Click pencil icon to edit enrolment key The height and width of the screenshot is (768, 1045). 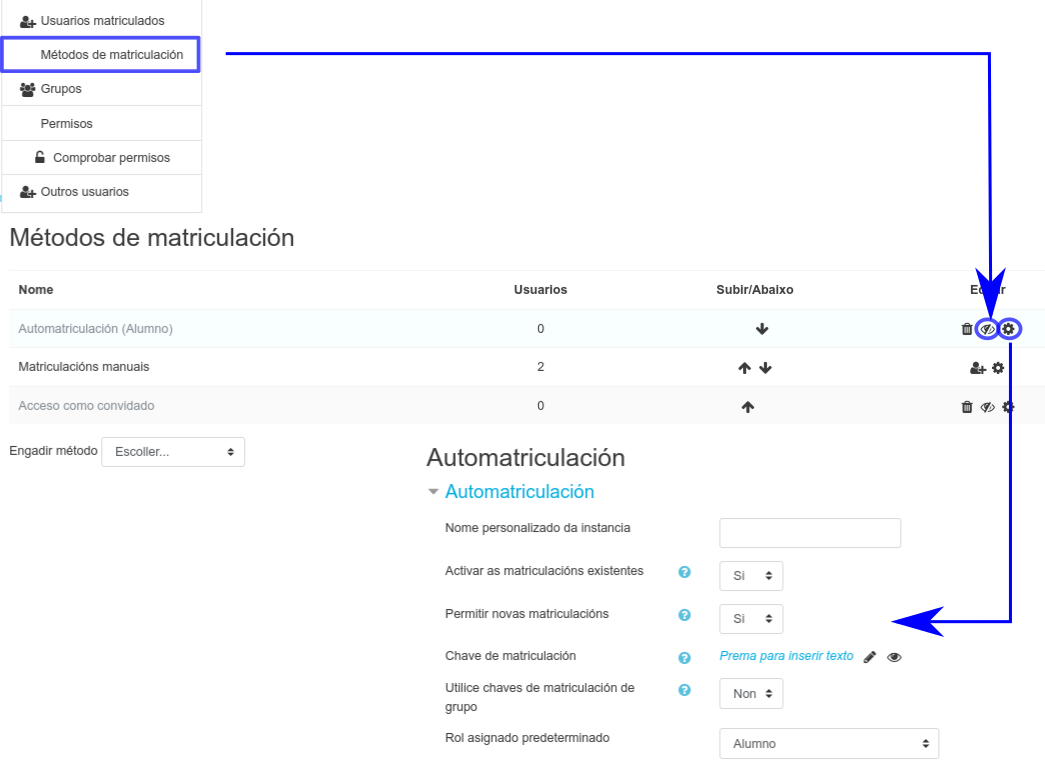[x=870, y=657]
